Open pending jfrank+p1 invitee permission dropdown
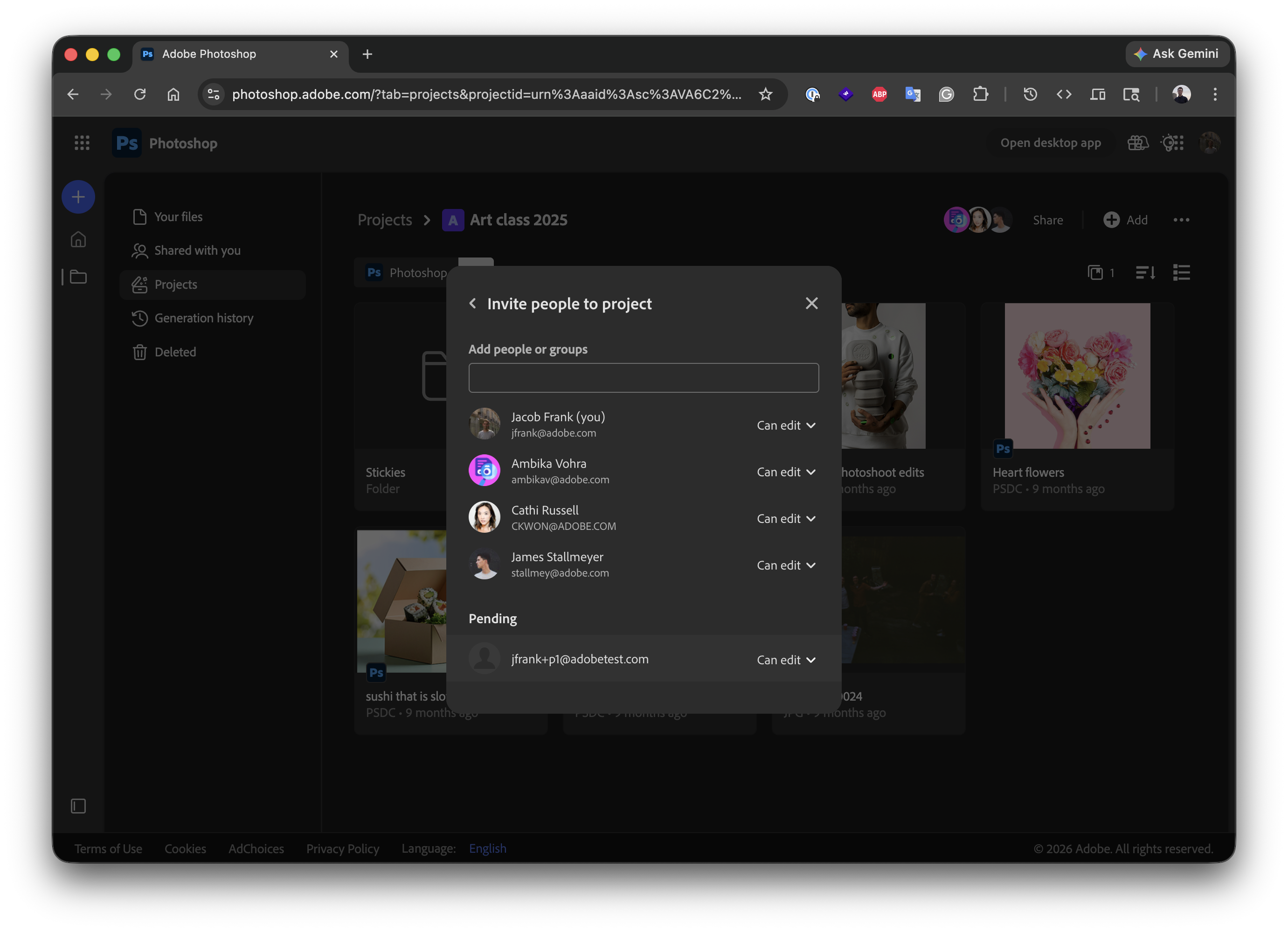 786,660
